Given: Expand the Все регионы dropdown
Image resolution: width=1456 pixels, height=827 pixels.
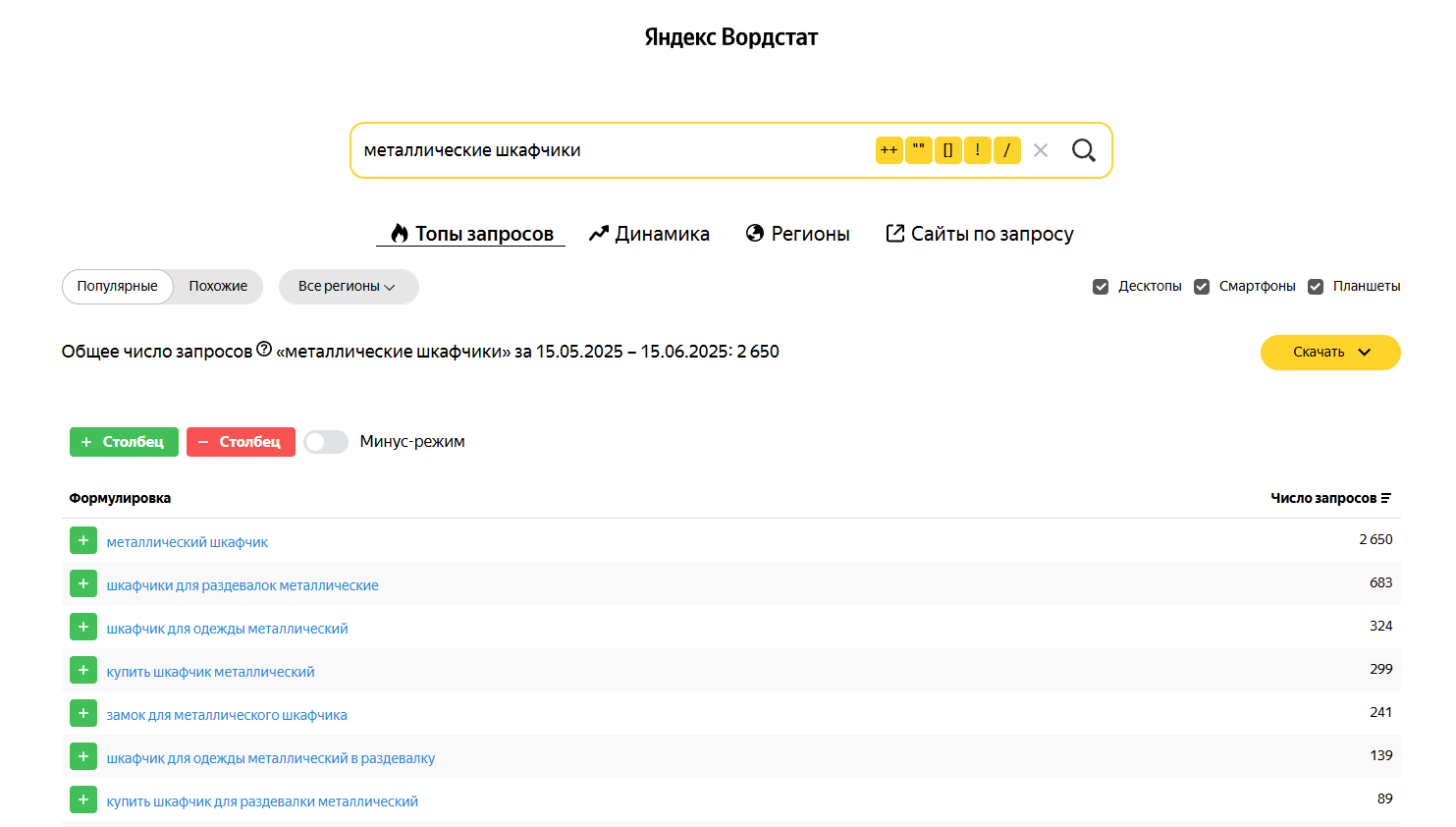Looking at the screenshot, I should coord(349,287).
